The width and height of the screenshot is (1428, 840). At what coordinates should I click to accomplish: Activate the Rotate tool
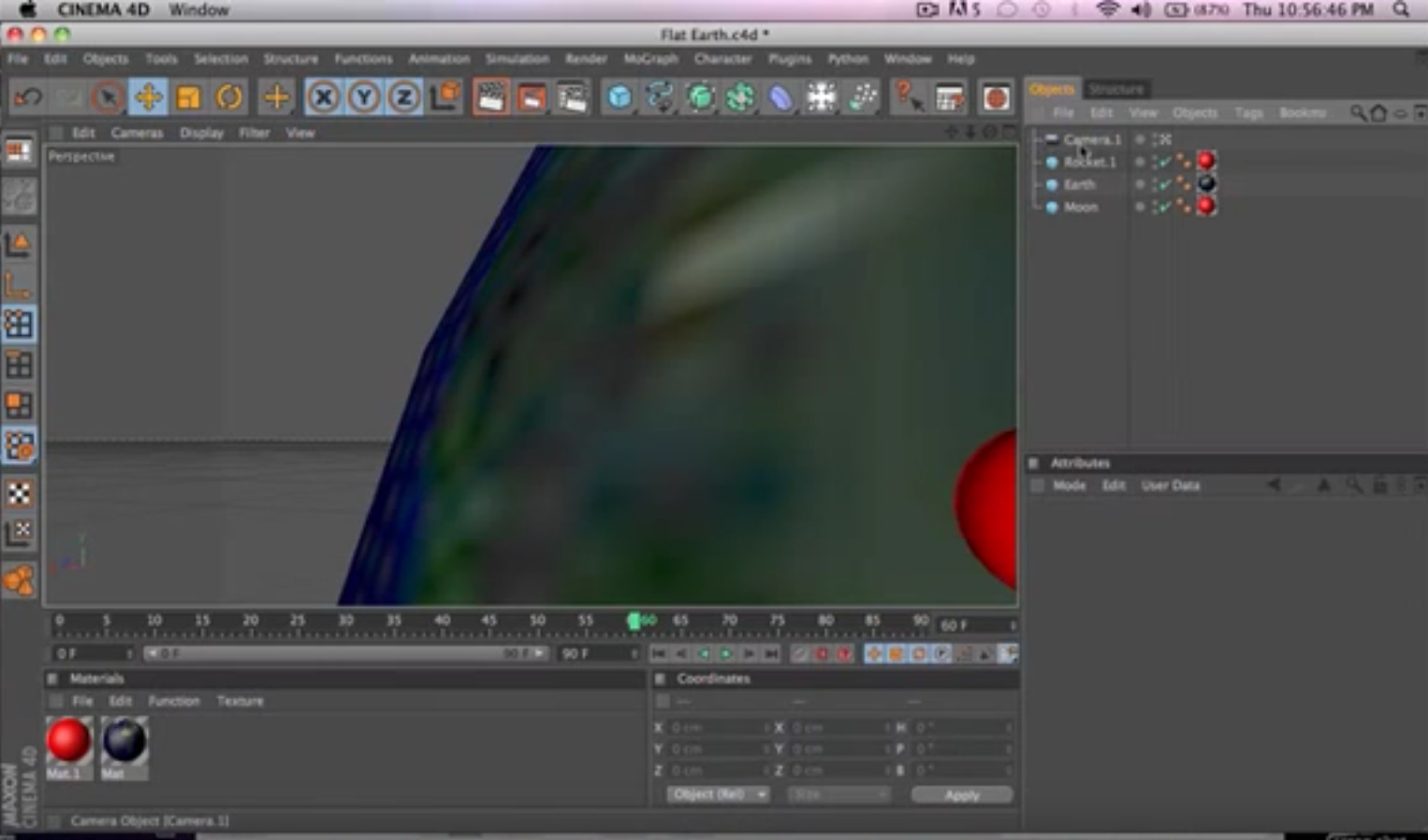[x=229, y=97]
